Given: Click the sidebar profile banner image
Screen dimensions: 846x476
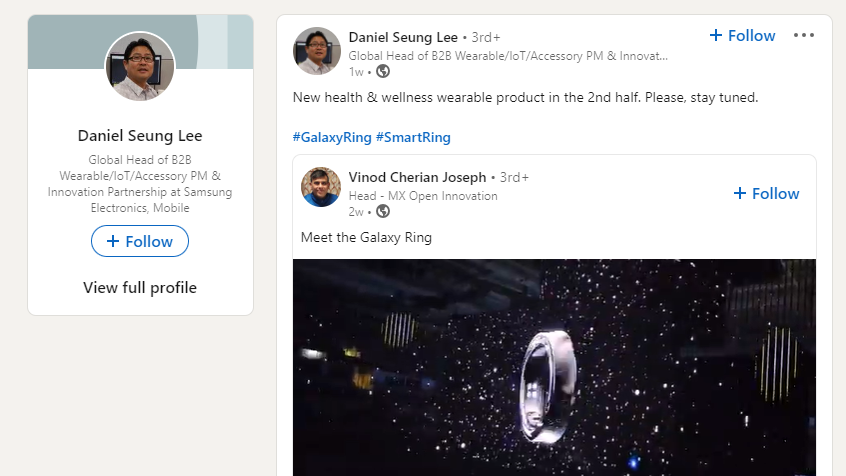Looking at the screenshot, I should pyautogui.click(x=60, y=40).
